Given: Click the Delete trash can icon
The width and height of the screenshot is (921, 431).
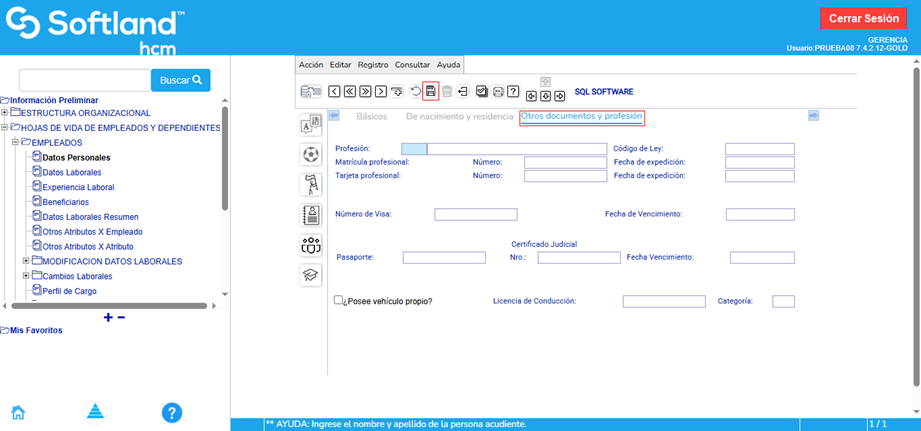Looking at the screenshot, I should (x=447, y=91).
